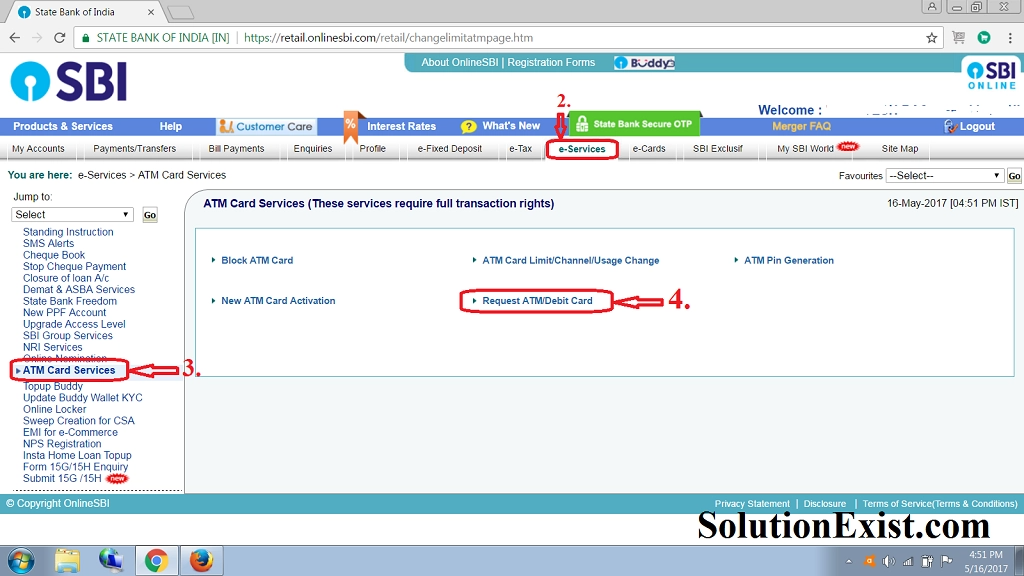Open the Buddy wallet banner
This screenshot has width=1024, height=576.
click(645, 63)
